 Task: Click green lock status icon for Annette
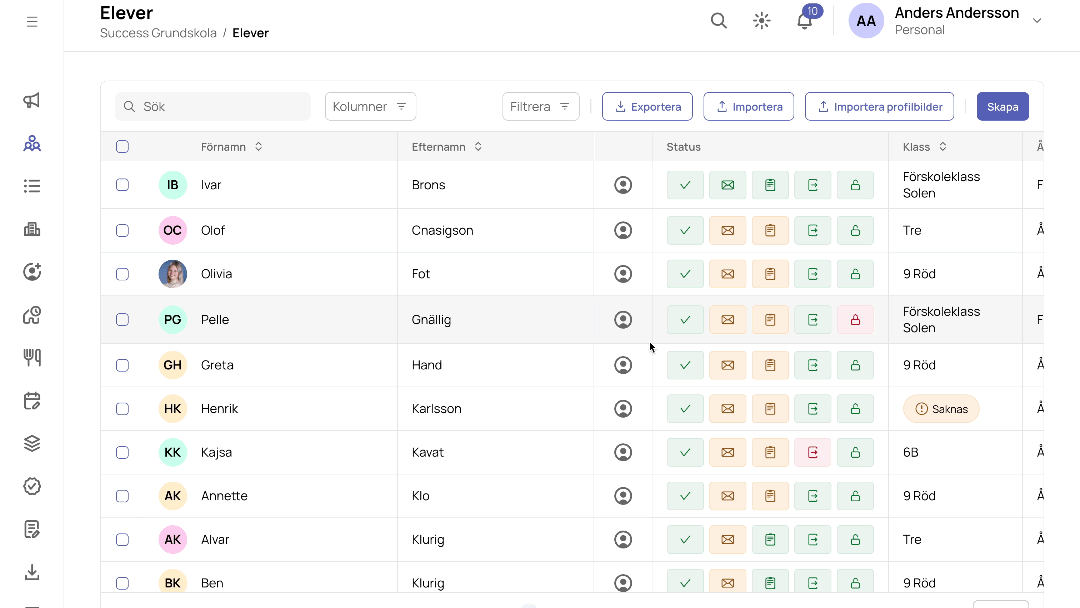(x=855, y=496)
